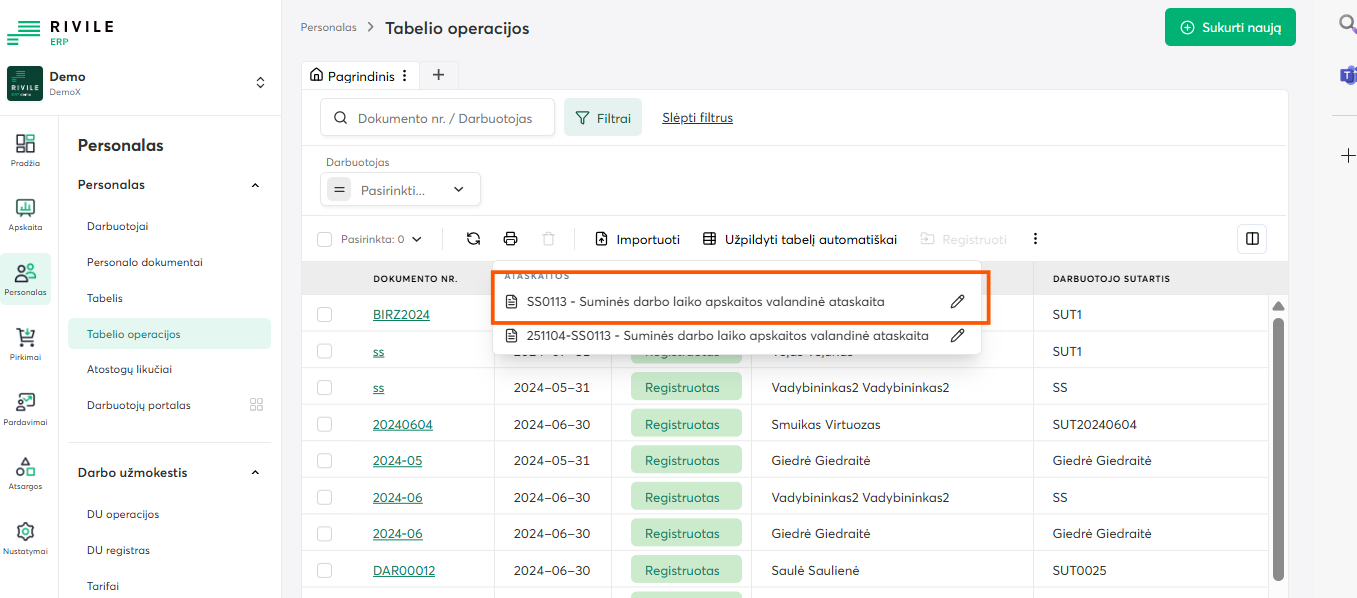Toggle the column layout panel icon

pyautogui.click(x=1251, y=239)
